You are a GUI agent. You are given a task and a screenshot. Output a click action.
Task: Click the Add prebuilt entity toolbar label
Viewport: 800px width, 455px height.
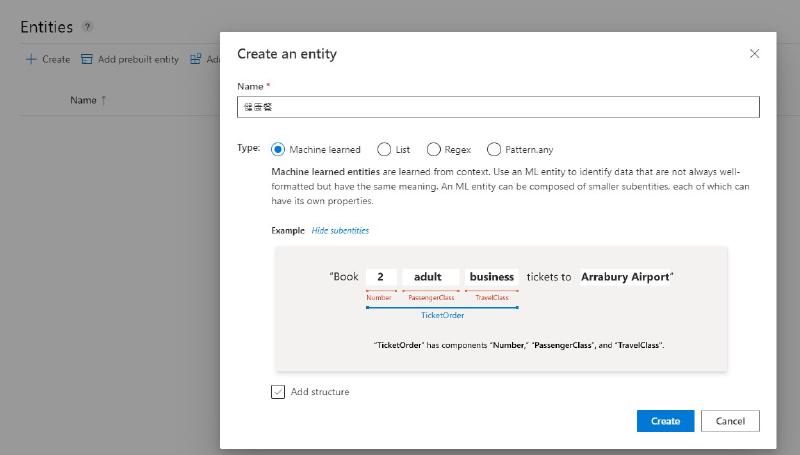[138, 59]
